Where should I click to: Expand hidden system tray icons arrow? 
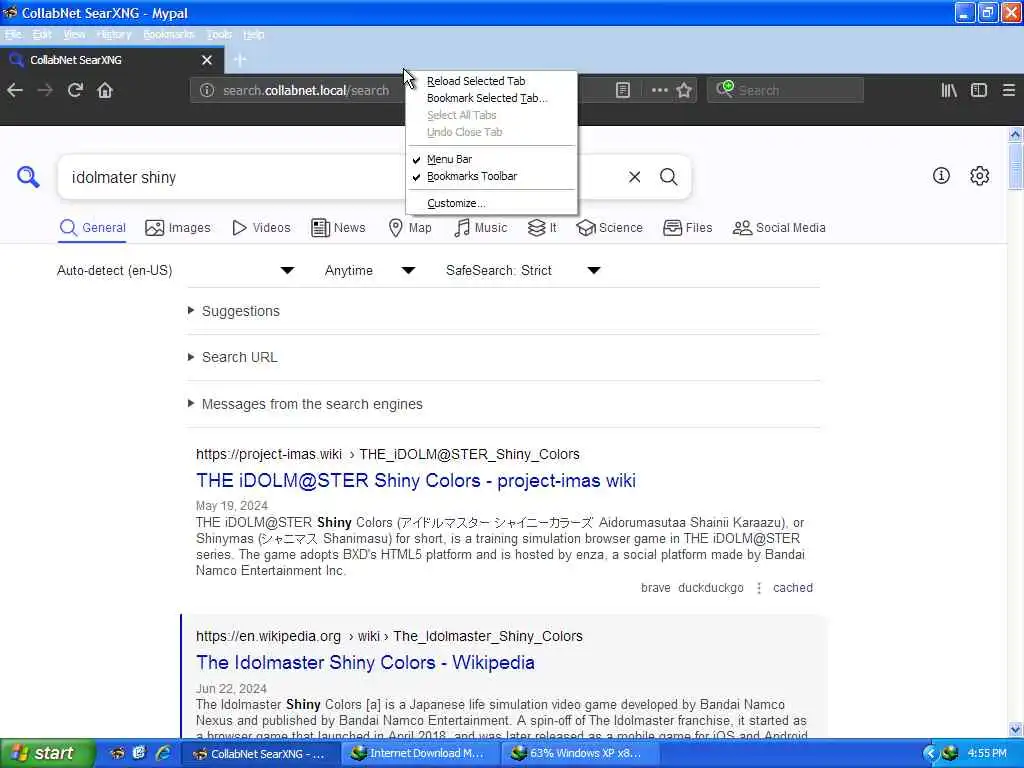[930, 754]
